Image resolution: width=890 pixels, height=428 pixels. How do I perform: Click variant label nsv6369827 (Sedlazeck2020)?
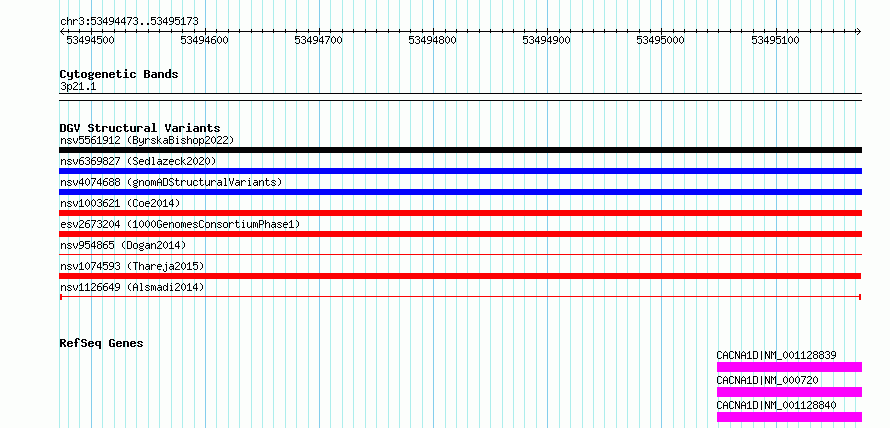coord(138,161)
